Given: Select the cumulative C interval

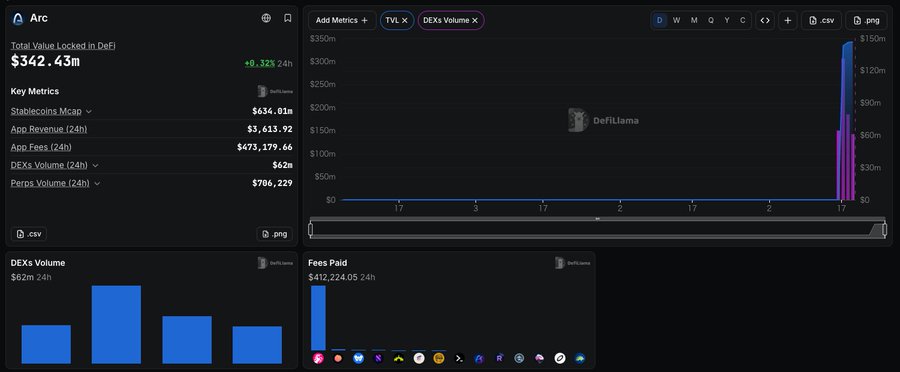Looking at the screenshot, I should (x=743, y=21).
